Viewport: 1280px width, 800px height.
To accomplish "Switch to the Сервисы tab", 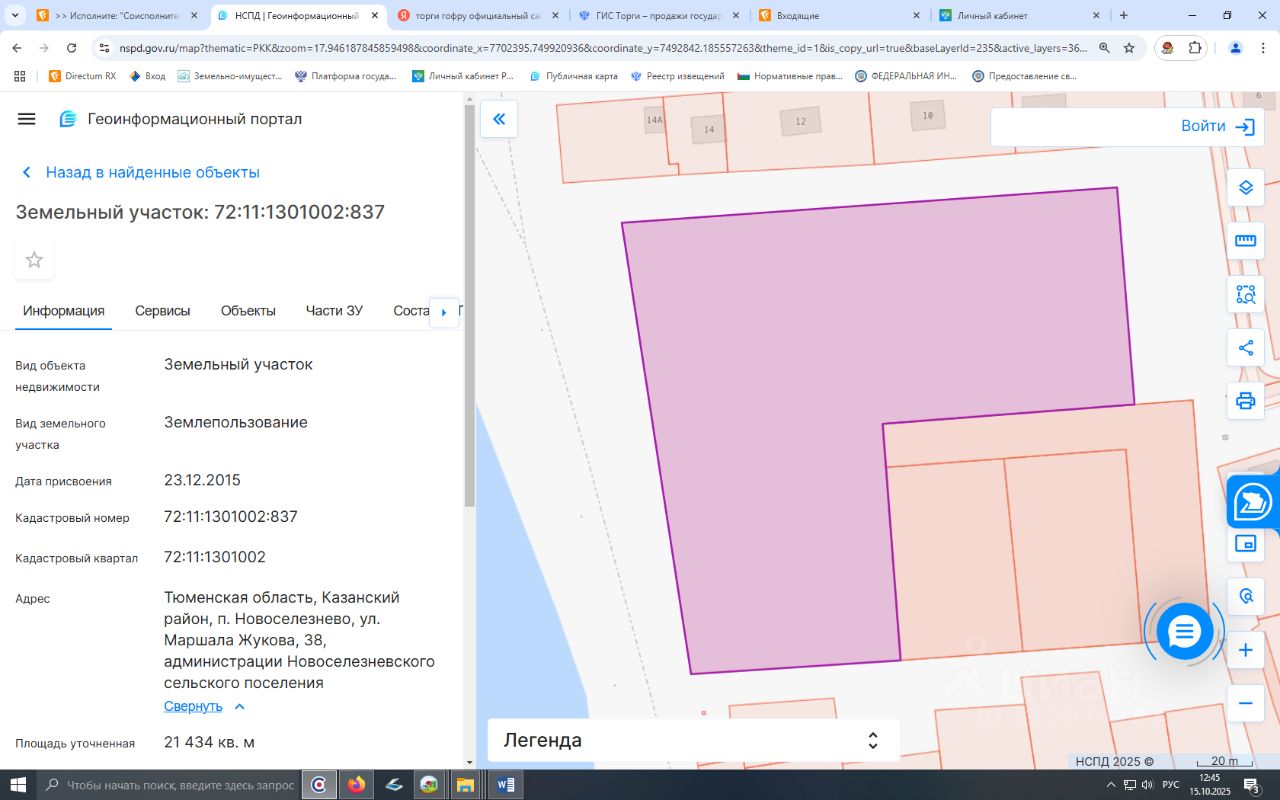I will click(x=163, y=311).
